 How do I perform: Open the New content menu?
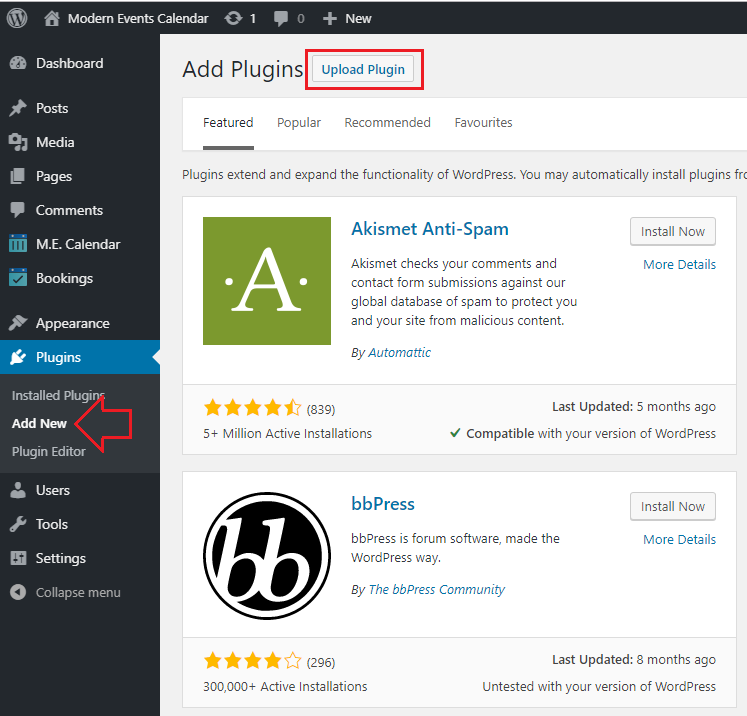[358, 19]
